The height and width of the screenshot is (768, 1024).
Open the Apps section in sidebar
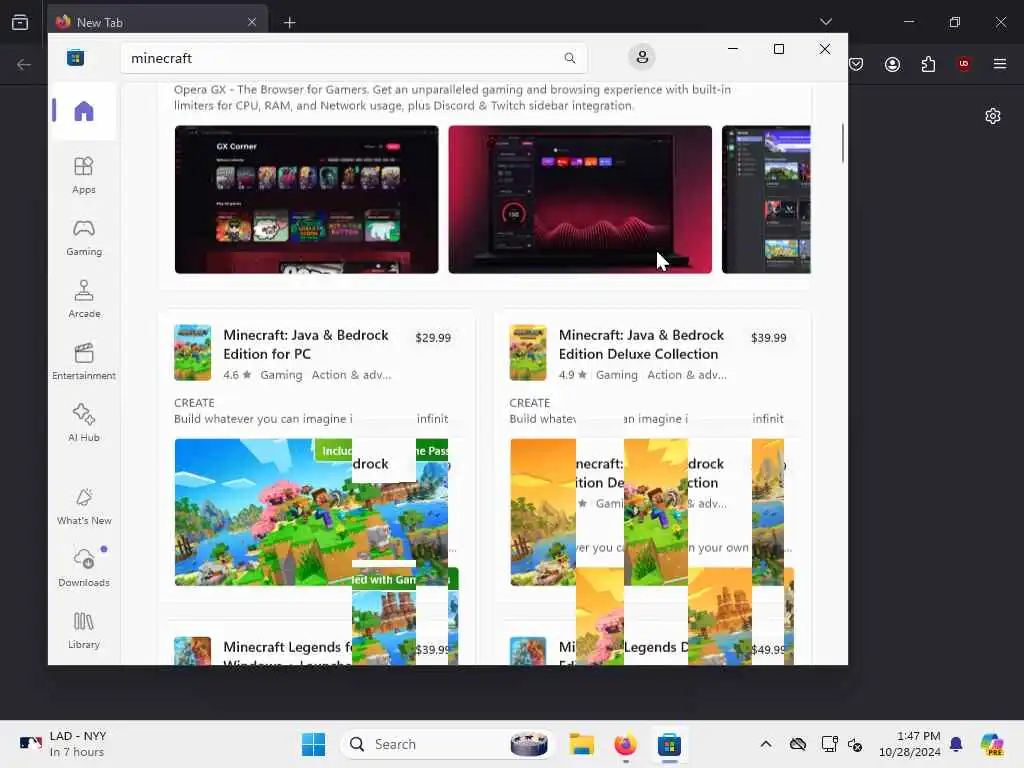[84, 175]
